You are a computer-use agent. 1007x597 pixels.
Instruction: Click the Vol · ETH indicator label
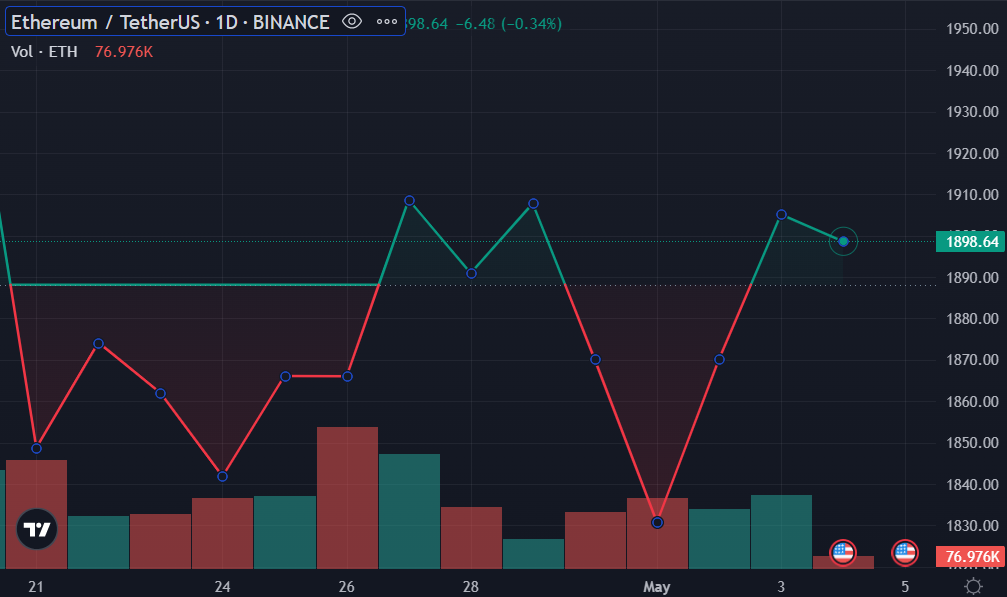click(44, 52)
